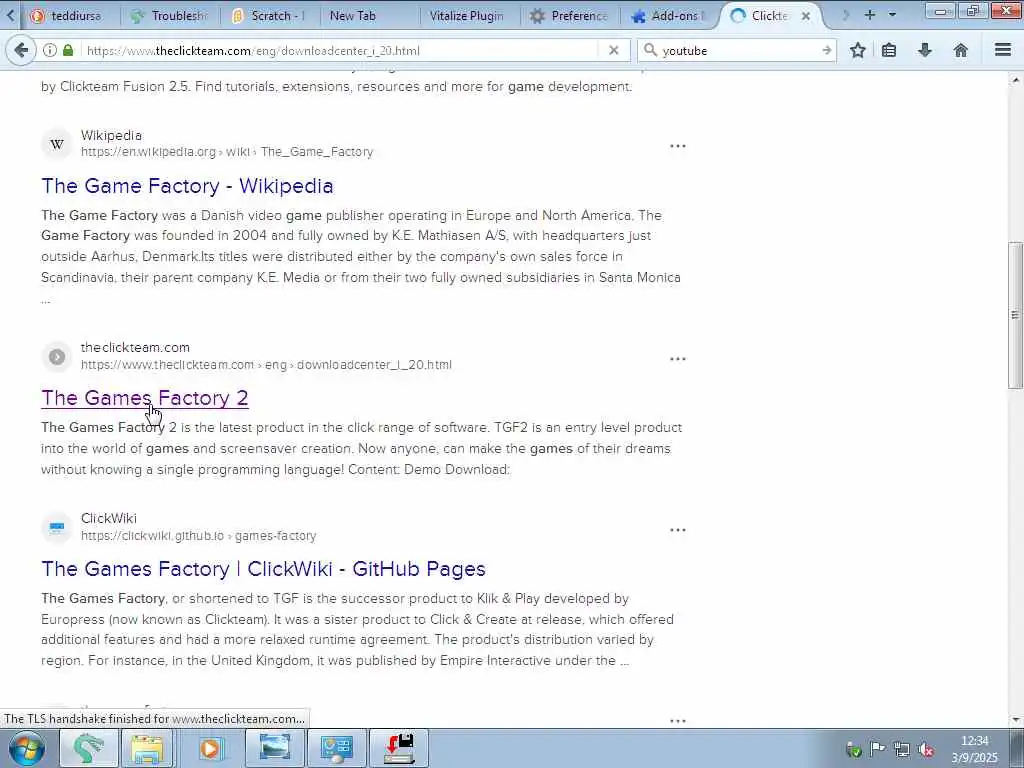Open the Windows Start button

[26, 748]
